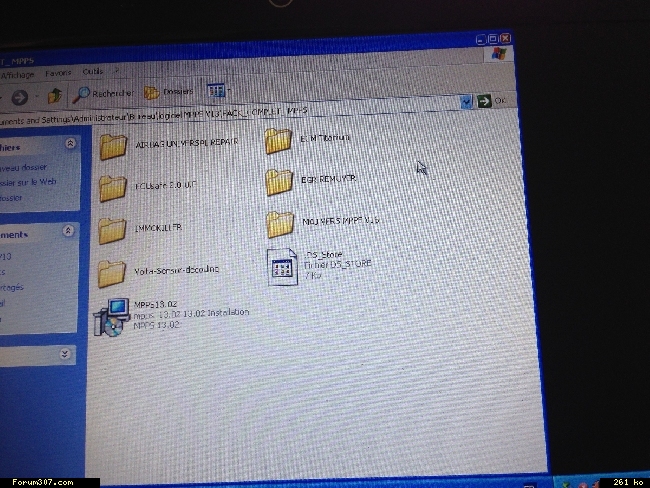Select the 'Volta-Sensor-decoding' folder name
The image size is (650, 488).
coord(176,270)
